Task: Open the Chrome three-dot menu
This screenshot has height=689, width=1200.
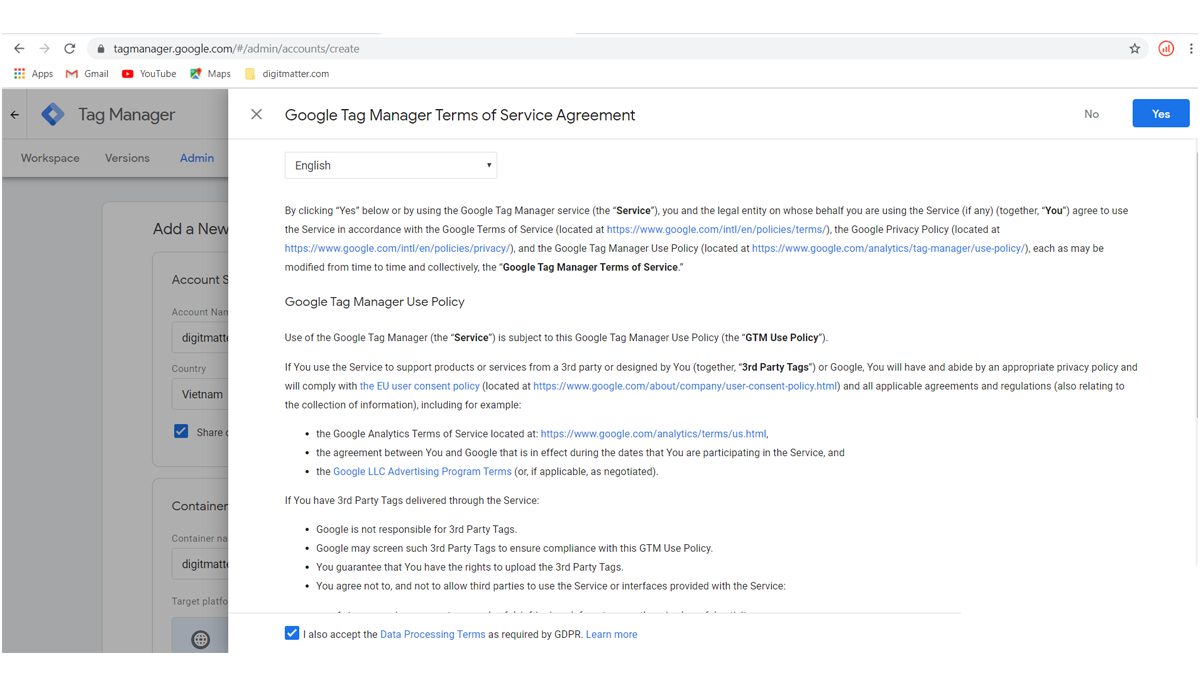Action: coord(1191,48)
